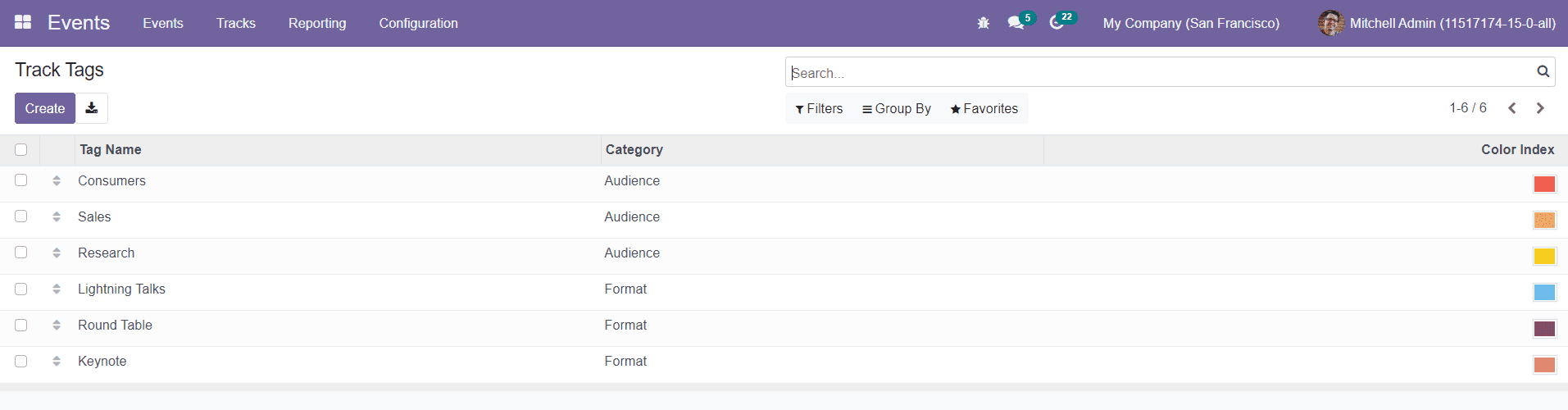
Task: Open the apps grid home menu
Action: (x=23, y=22)
